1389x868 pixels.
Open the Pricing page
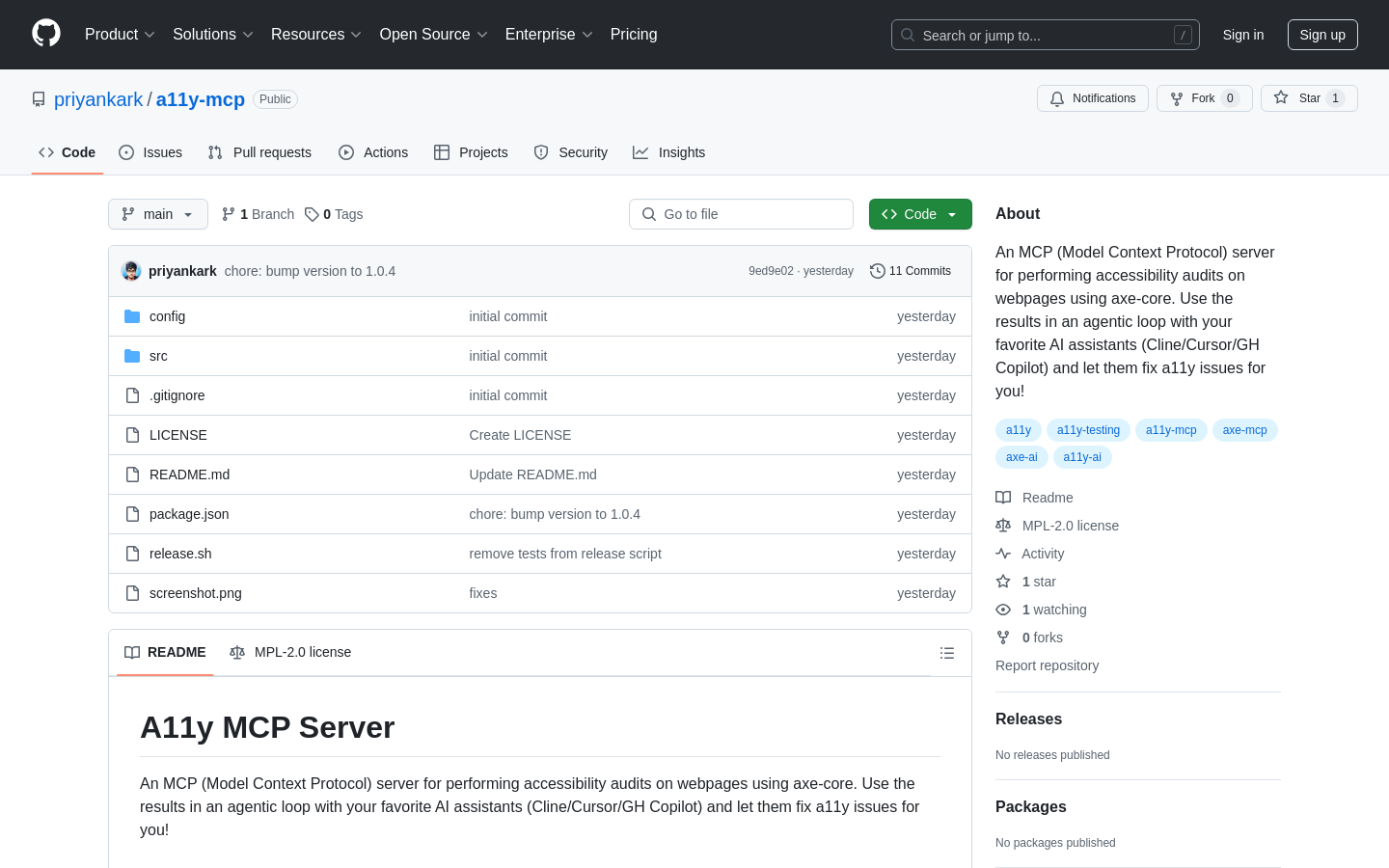pyautogui.click(x=634, y=35)
